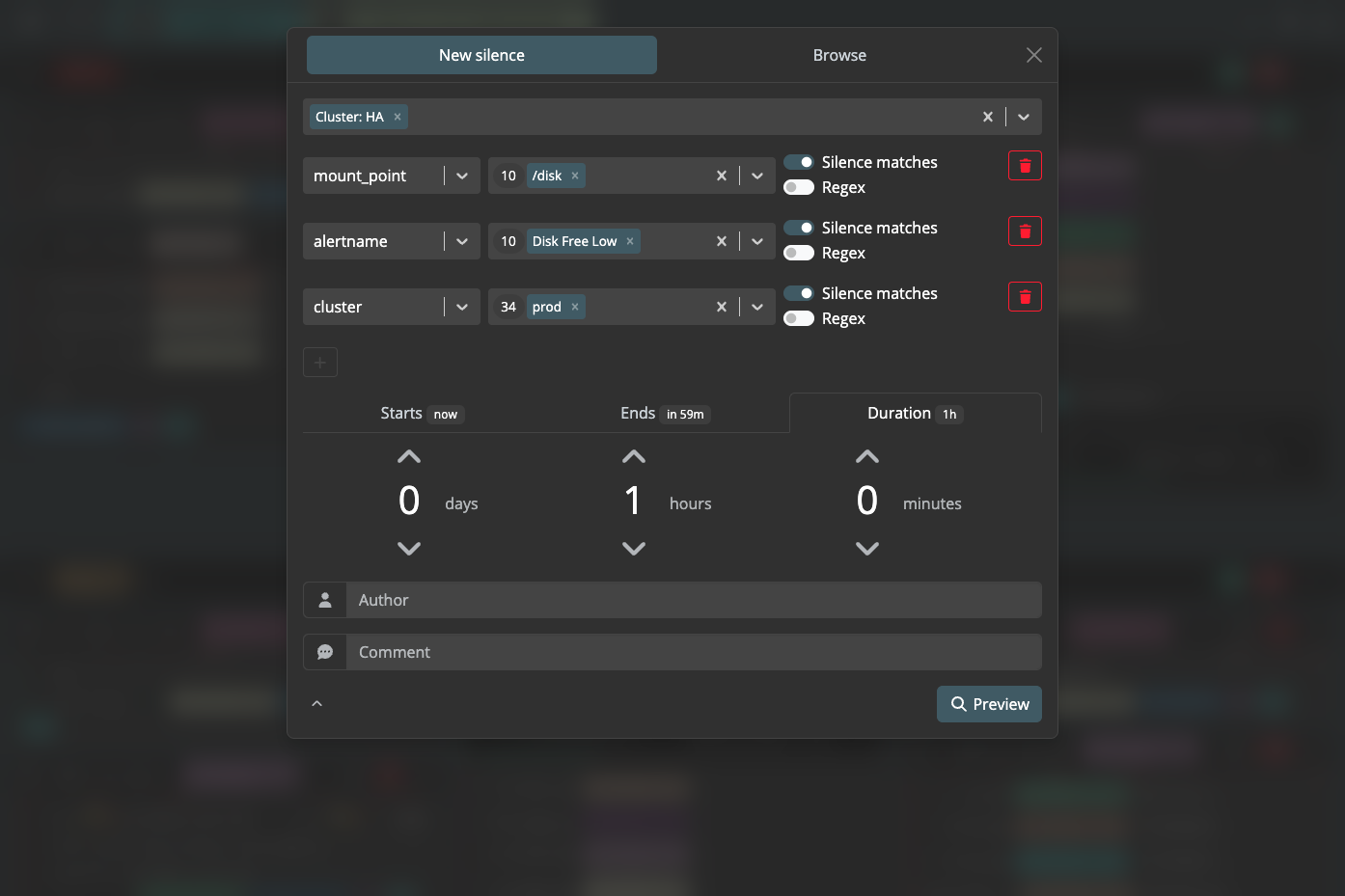Increase duration days by one
Image resolution: width=1345 pixels, height=896 pixels.
(x=409, y=456)
